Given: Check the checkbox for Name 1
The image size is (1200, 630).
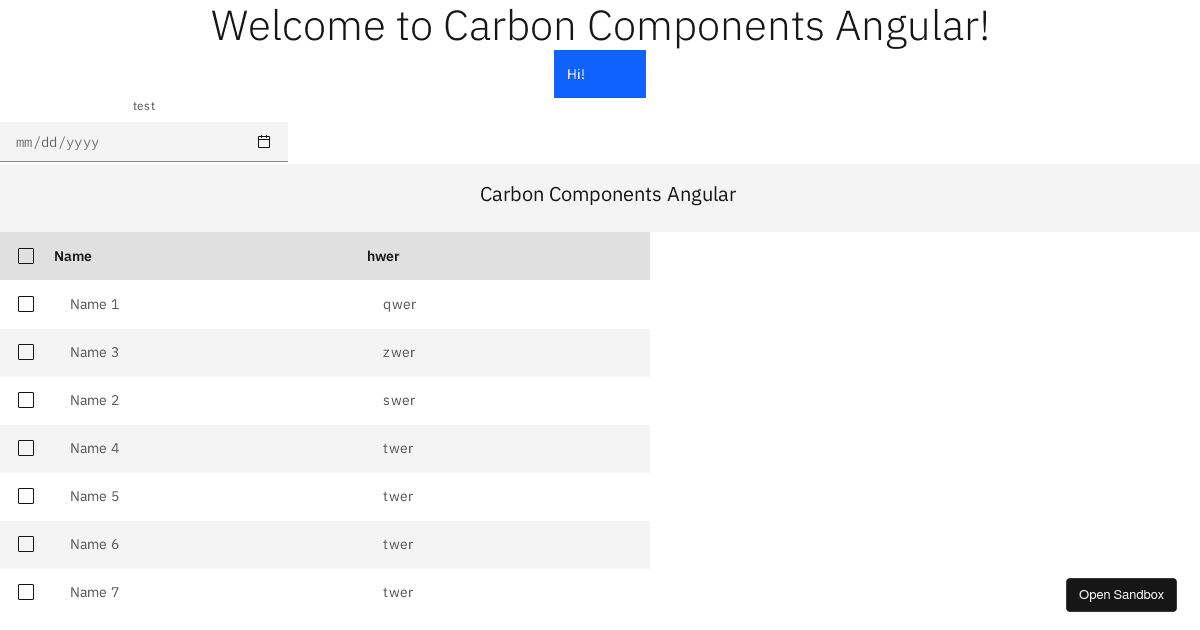Looking at the screenshot, I should (x=26, y=304).
